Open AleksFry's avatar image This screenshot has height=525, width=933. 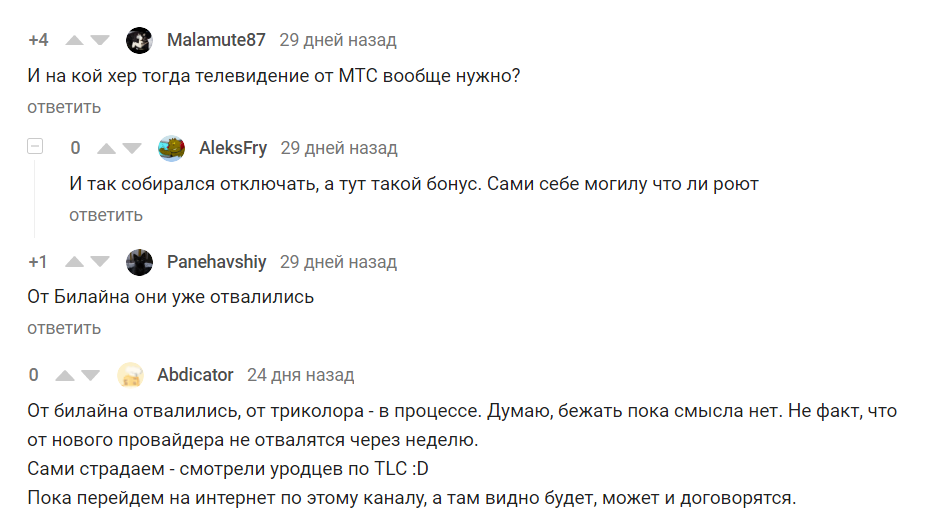[171, 149]
